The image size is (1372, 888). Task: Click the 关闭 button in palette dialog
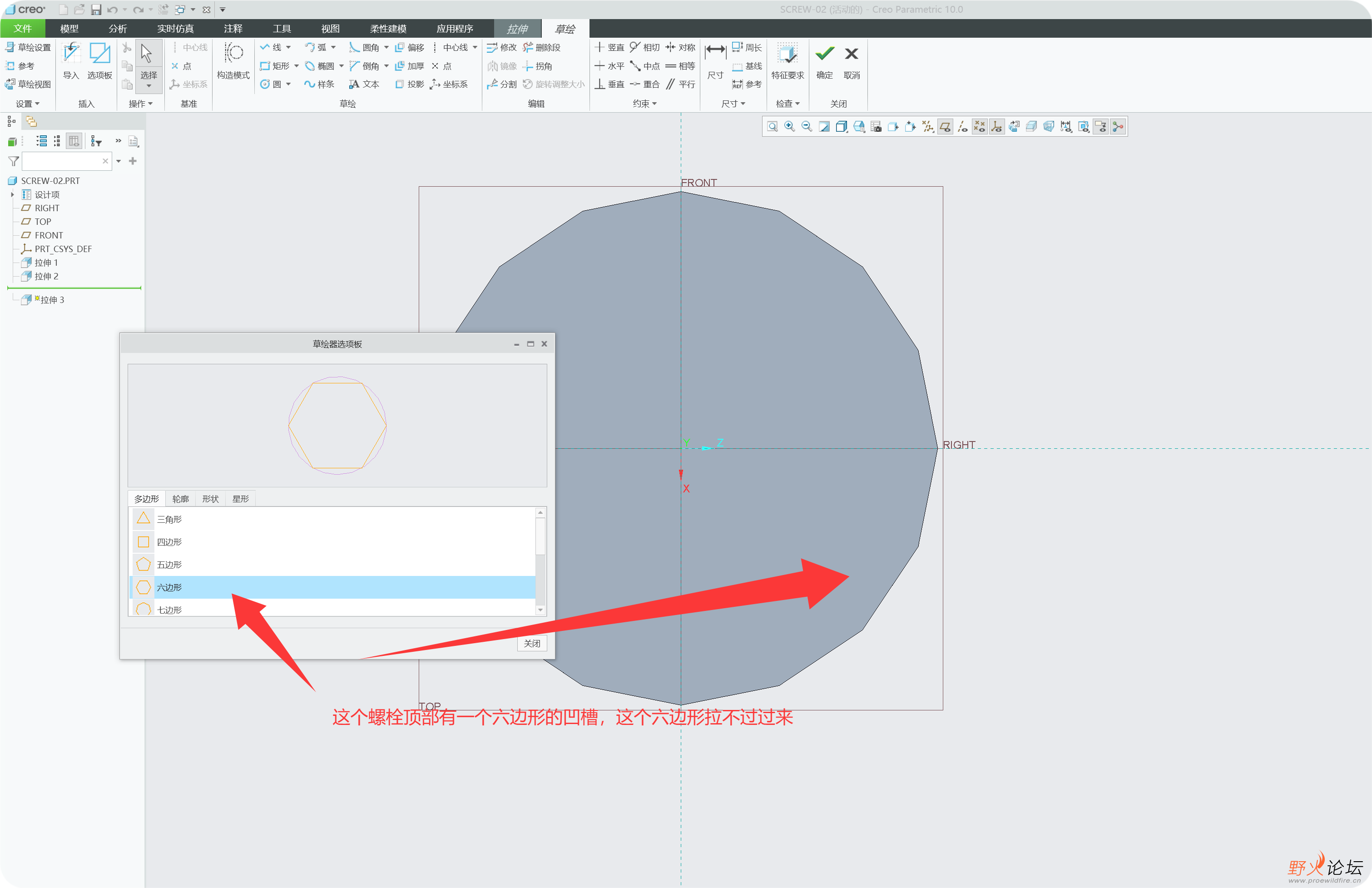531,644
